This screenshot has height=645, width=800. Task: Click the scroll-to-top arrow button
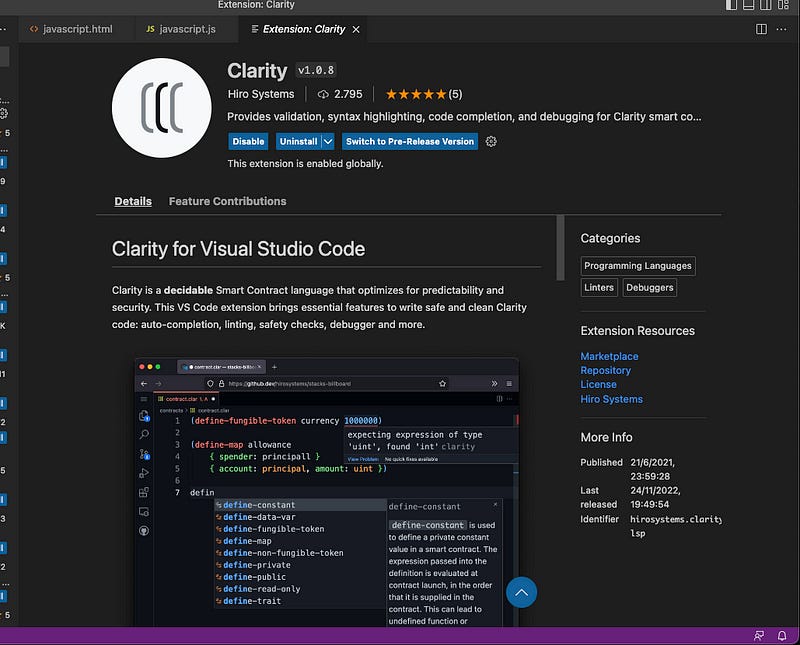pyautogui.click(x=521, y=592)
